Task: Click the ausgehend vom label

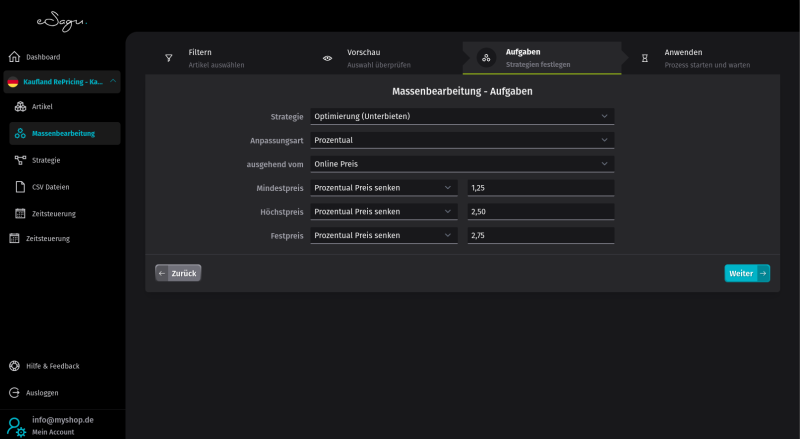Action: tap(274, 164)
